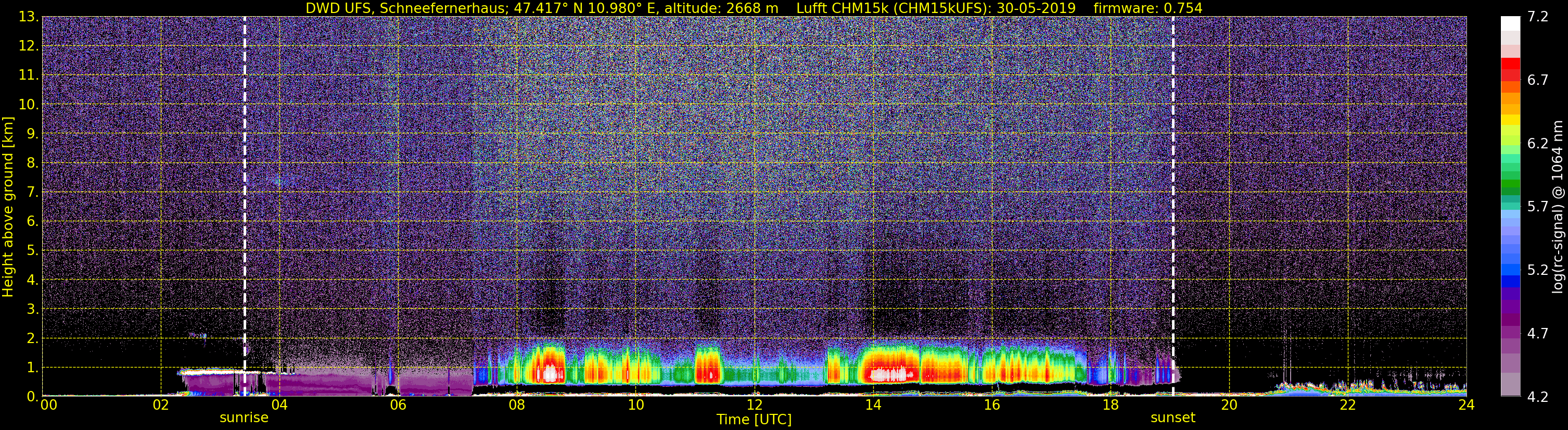Click the time tick label 18
The height and width of the screenshot is (430, 1568).
tap(1110, 405)
